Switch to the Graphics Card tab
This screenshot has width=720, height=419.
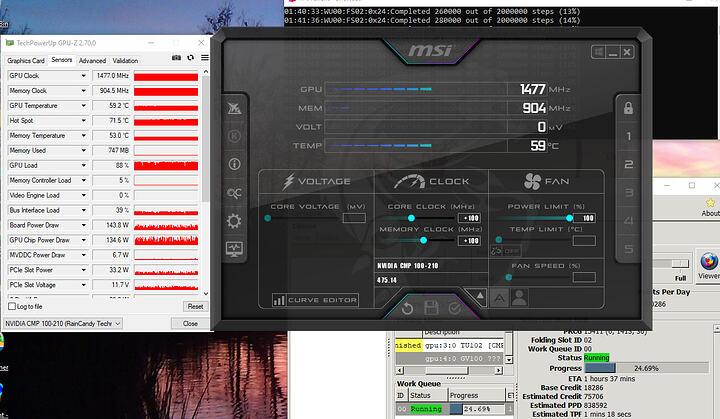click(x=26, y=61)
